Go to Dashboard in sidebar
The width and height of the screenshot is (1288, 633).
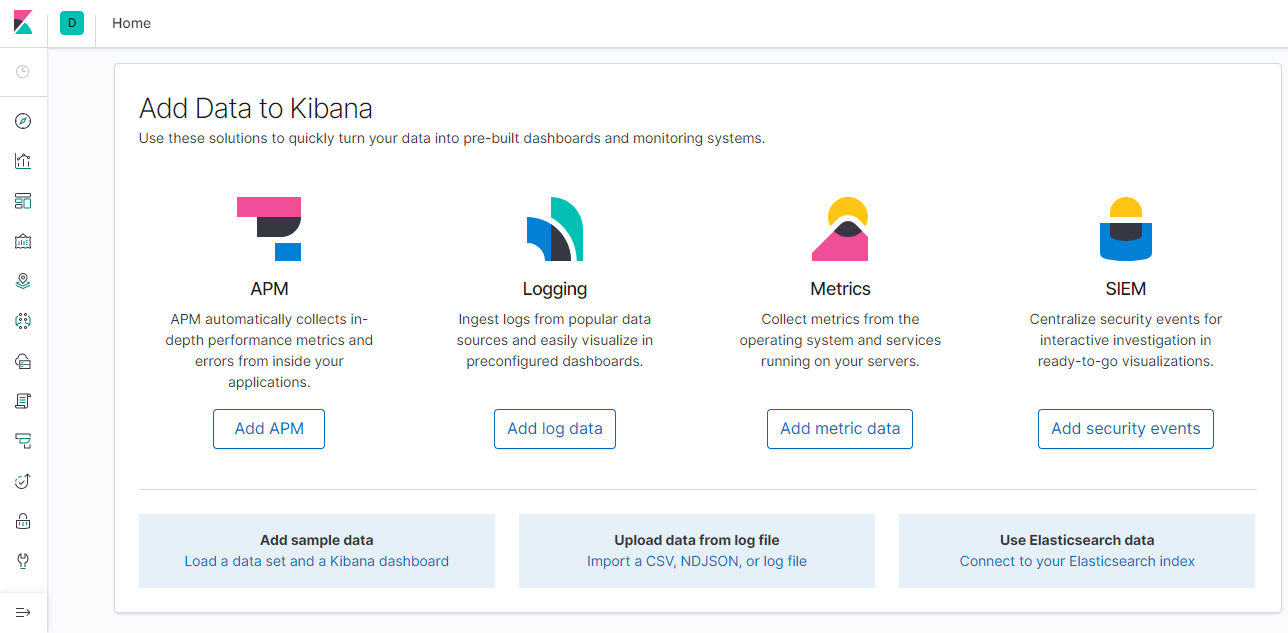pos(23,201)
